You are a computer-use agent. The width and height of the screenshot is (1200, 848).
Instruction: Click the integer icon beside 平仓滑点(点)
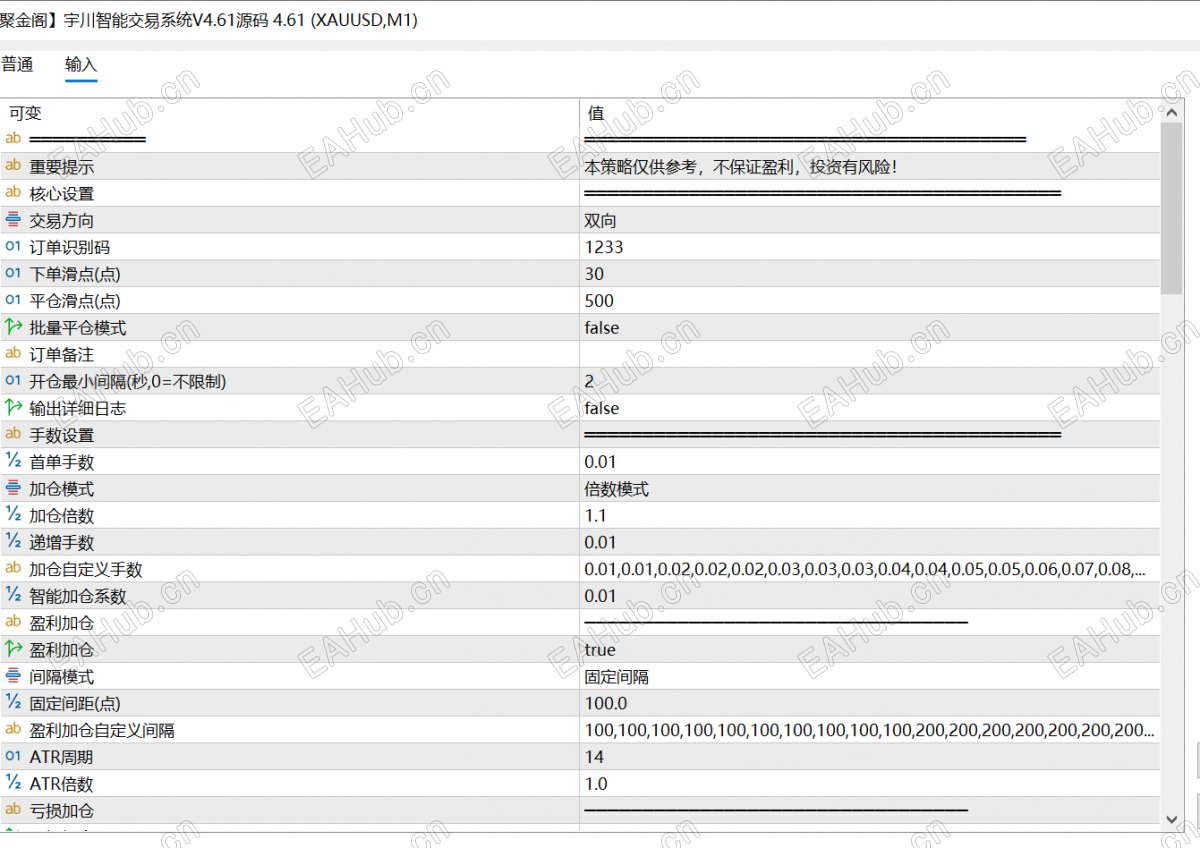coord(13,300)
